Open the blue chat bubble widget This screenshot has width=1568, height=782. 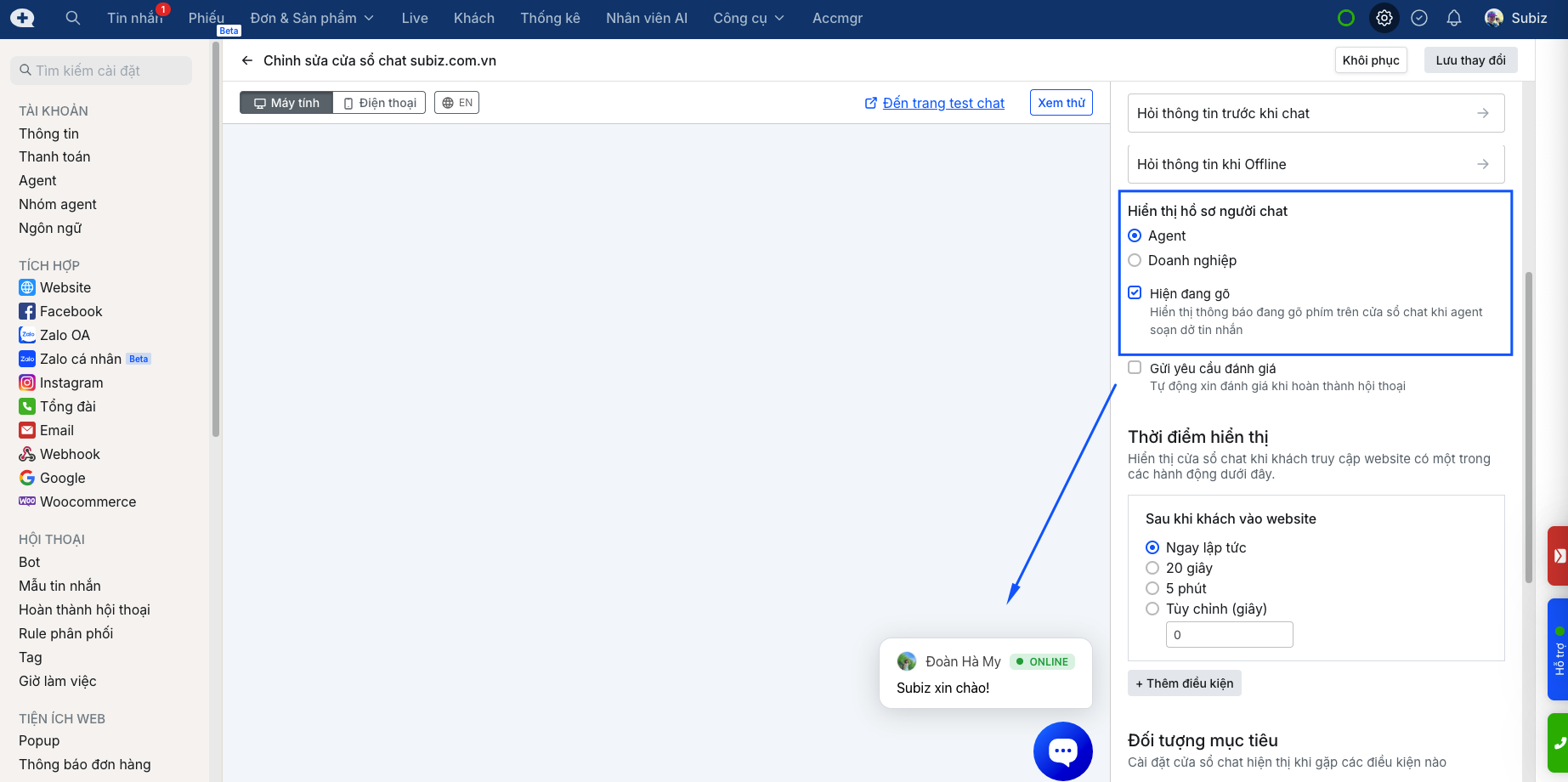1062,751
